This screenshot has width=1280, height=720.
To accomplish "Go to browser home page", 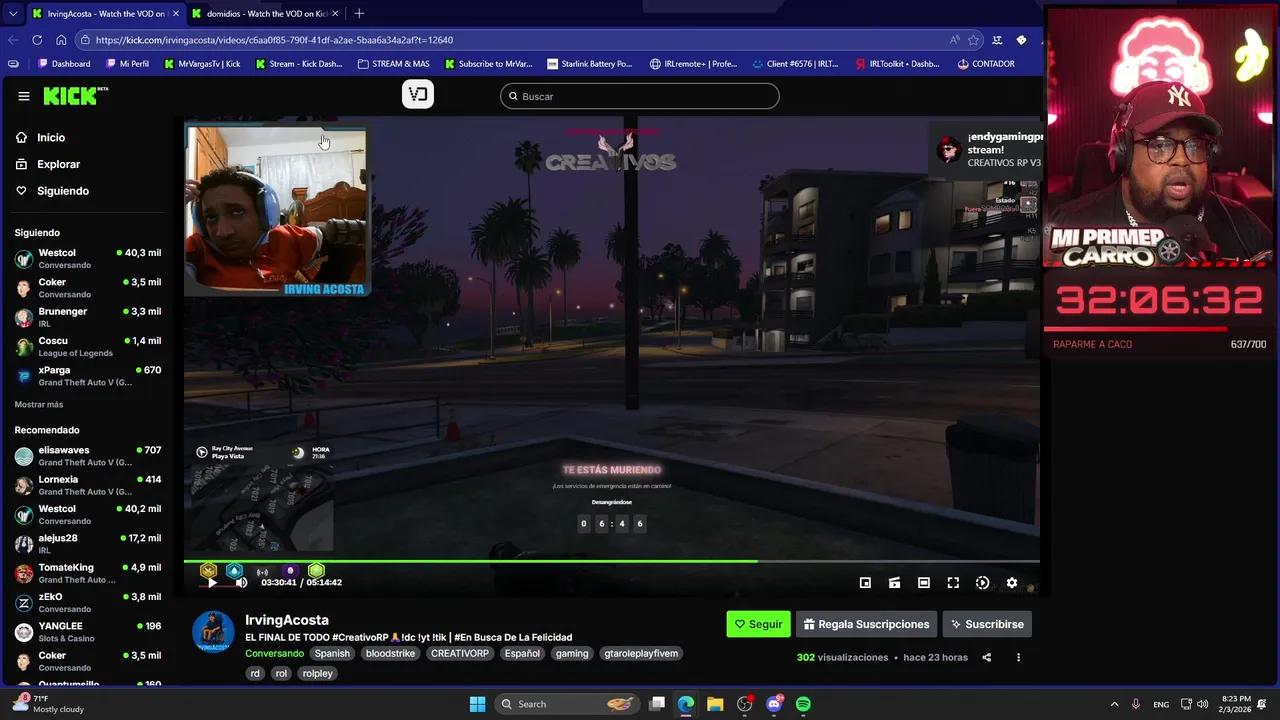I will pos(61,40).
